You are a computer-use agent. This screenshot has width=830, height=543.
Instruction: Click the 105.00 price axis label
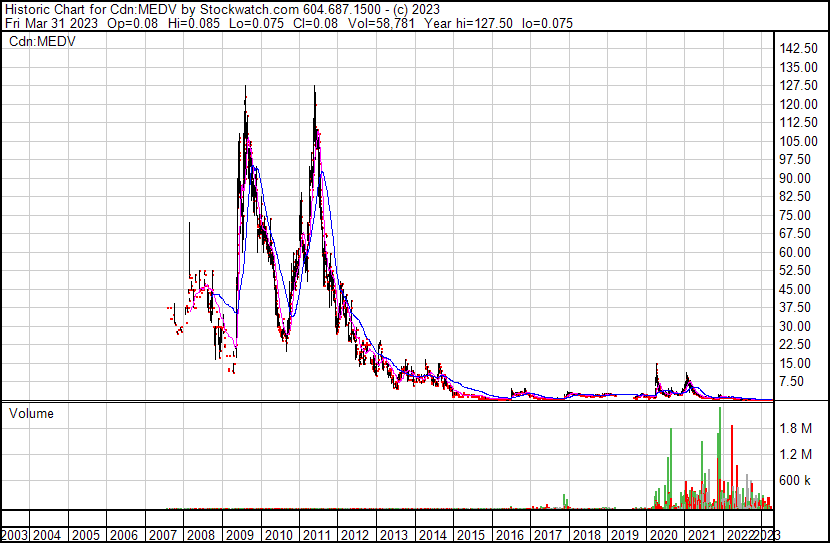point(799,141)
